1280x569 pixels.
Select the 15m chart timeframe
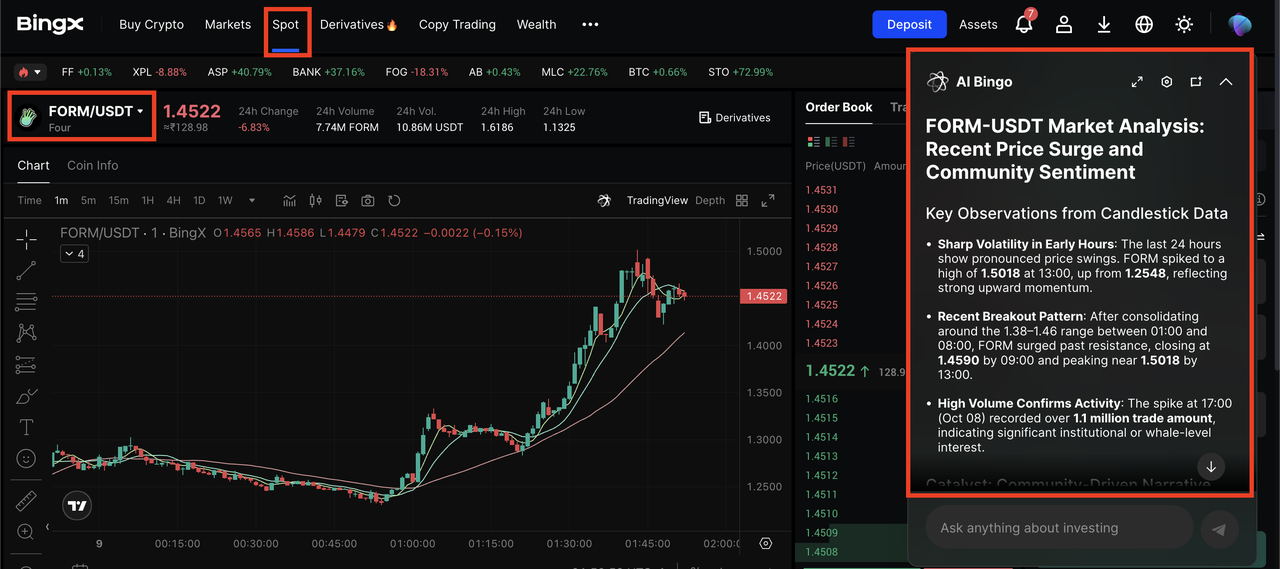click(118, 201)
